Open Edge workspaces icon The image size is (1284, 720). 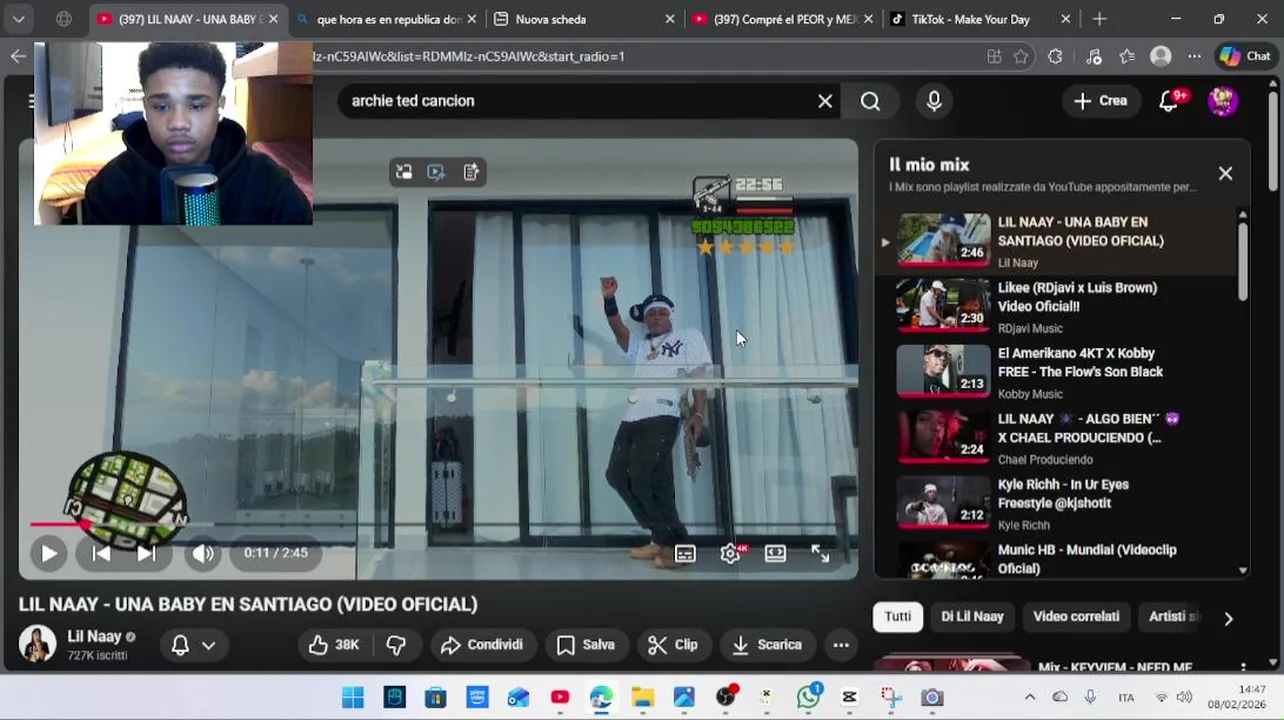point(64,19)
